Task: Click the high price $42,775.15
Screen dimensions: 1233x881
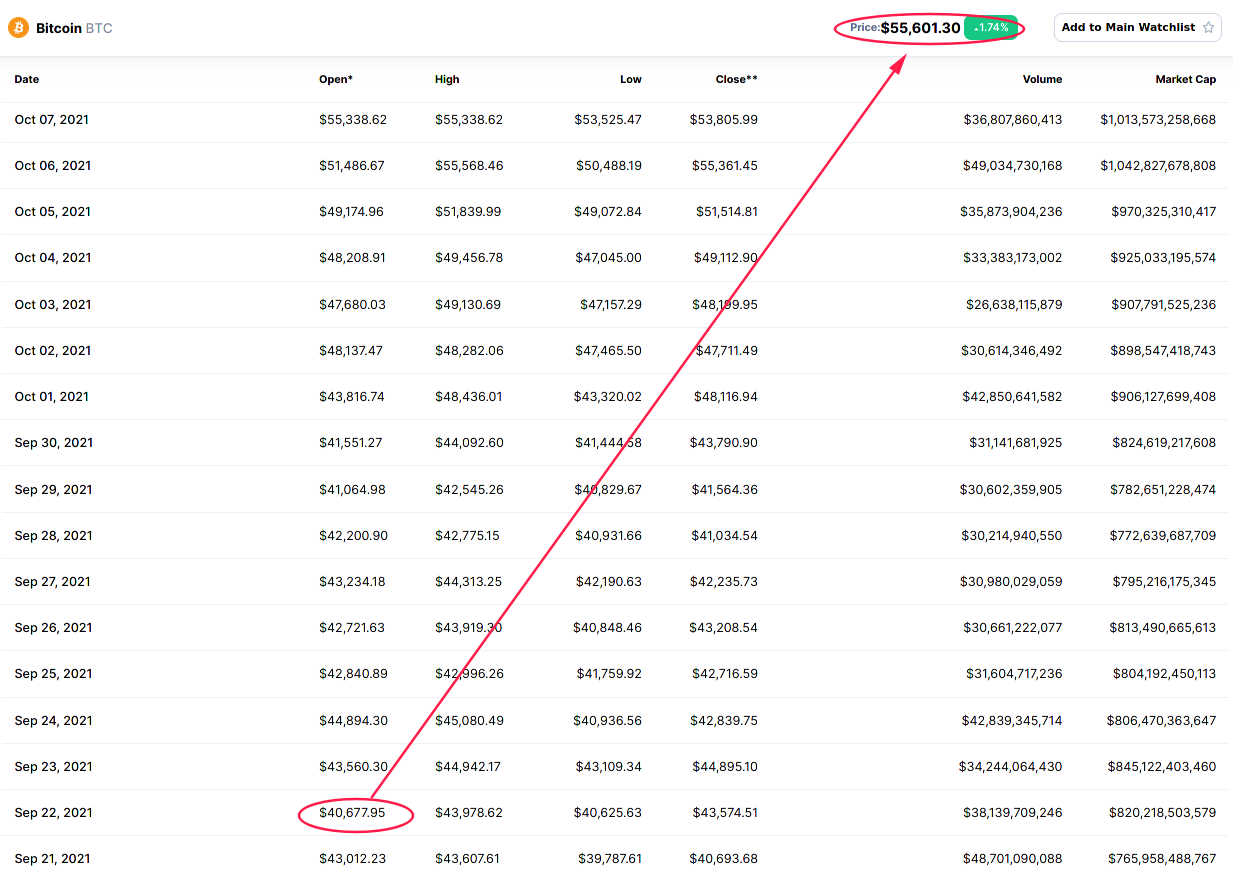Action: click(467, 535)
